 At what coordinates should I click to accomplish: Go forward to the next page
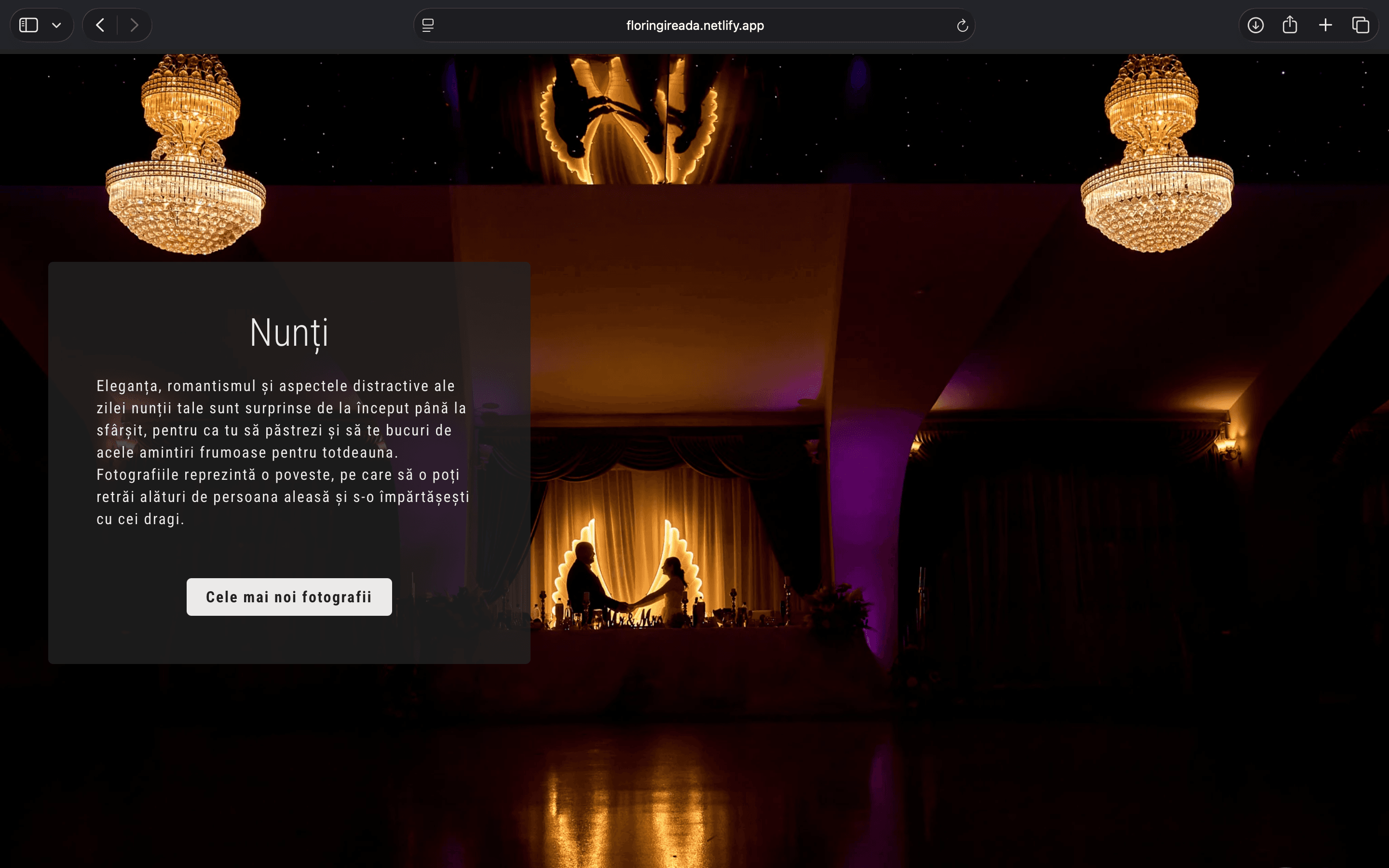(134, 25)
